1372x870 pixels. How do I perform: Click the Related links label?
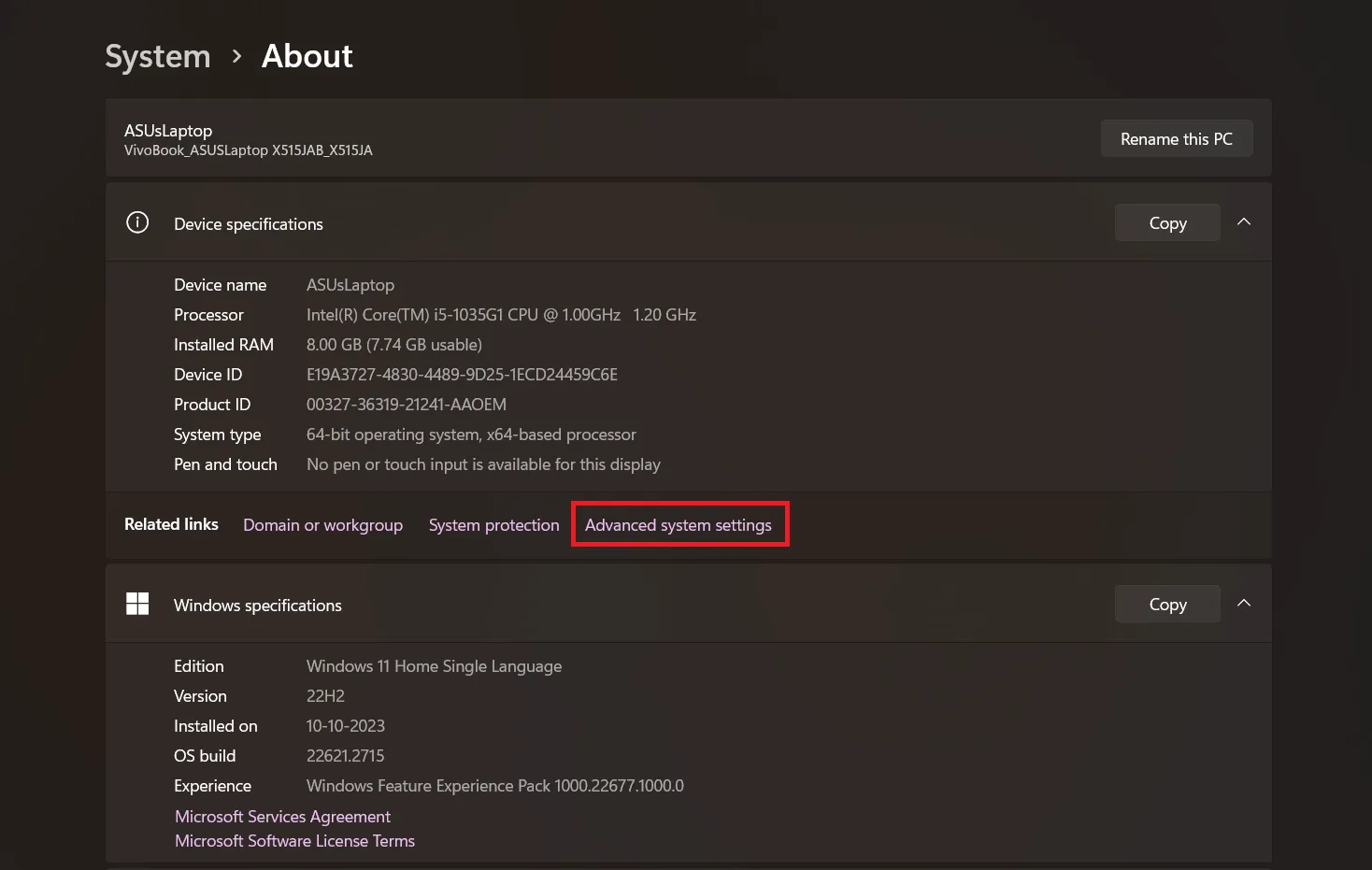[x=171, y=524]
